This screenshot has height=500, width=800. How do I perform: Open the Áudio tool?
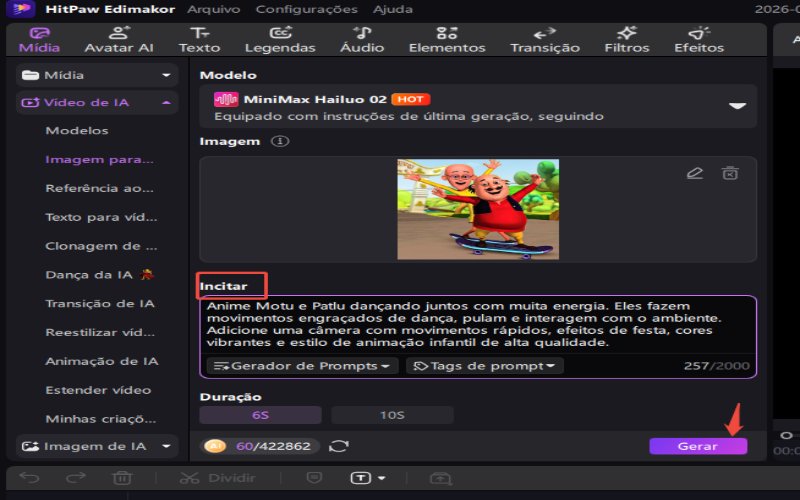tap(362, 40)
